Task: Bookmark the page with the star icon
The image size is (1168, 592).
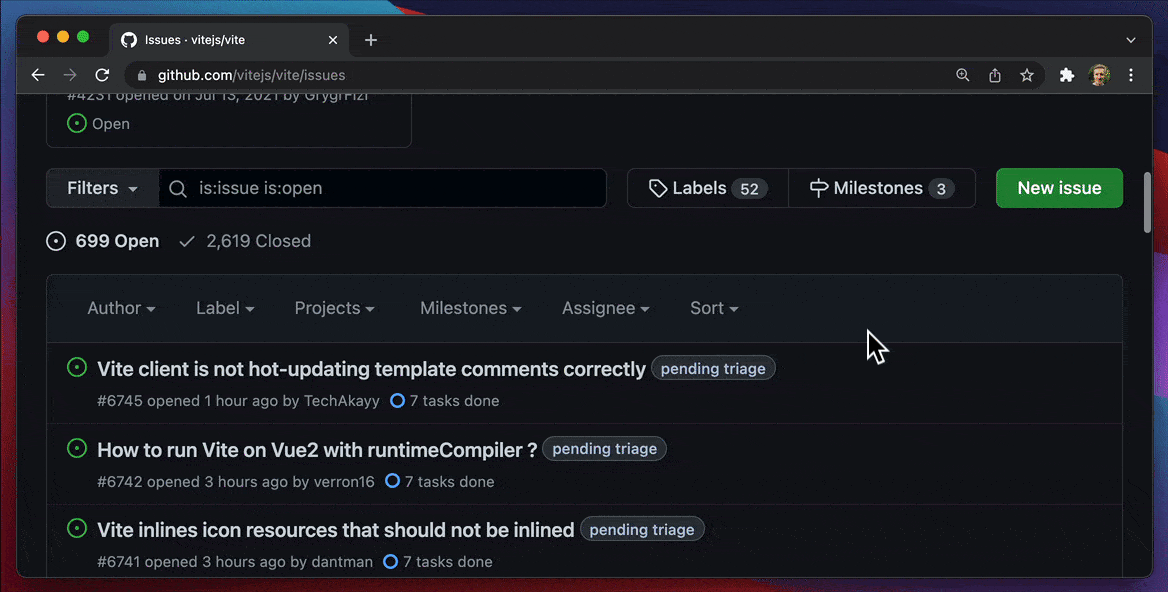Action: point(1027,75)
